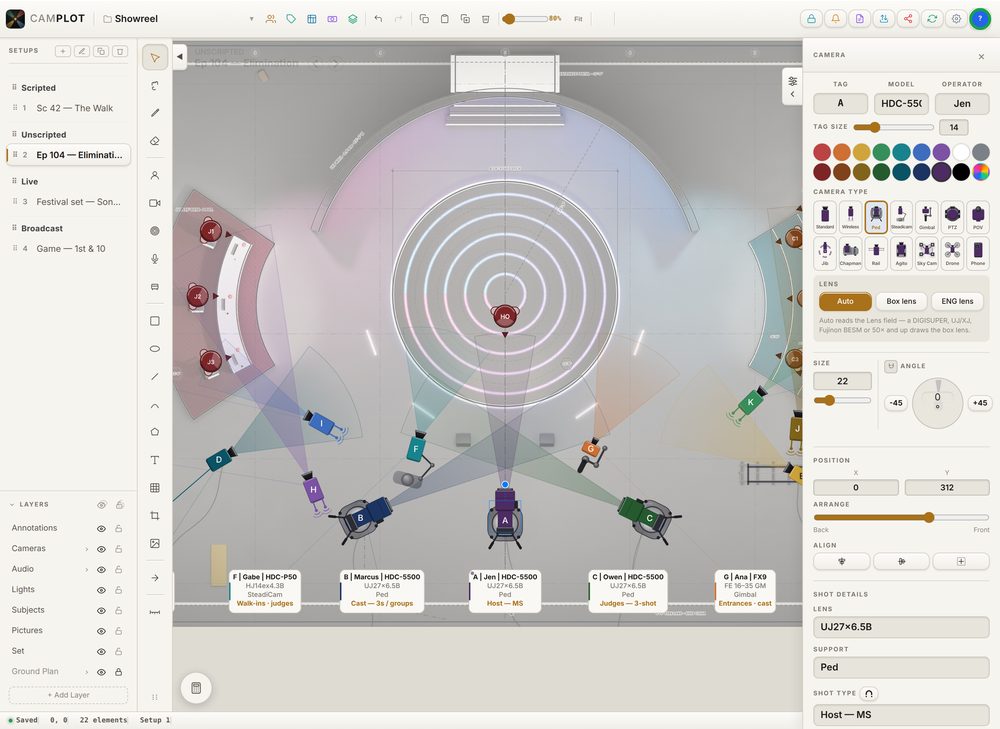1000x729 pixels.
Task: Open the crew people icon in toolbar
Action: [271, 19]
